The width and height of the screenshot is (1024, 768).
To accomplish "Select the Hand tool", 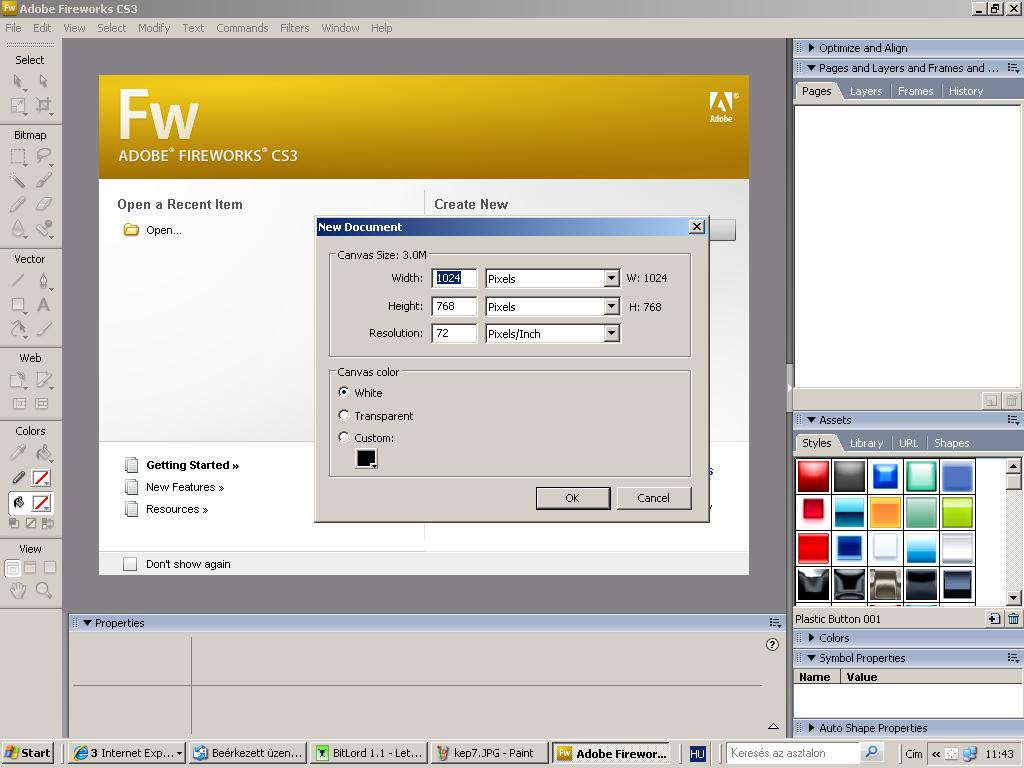I will click(18, 590).
